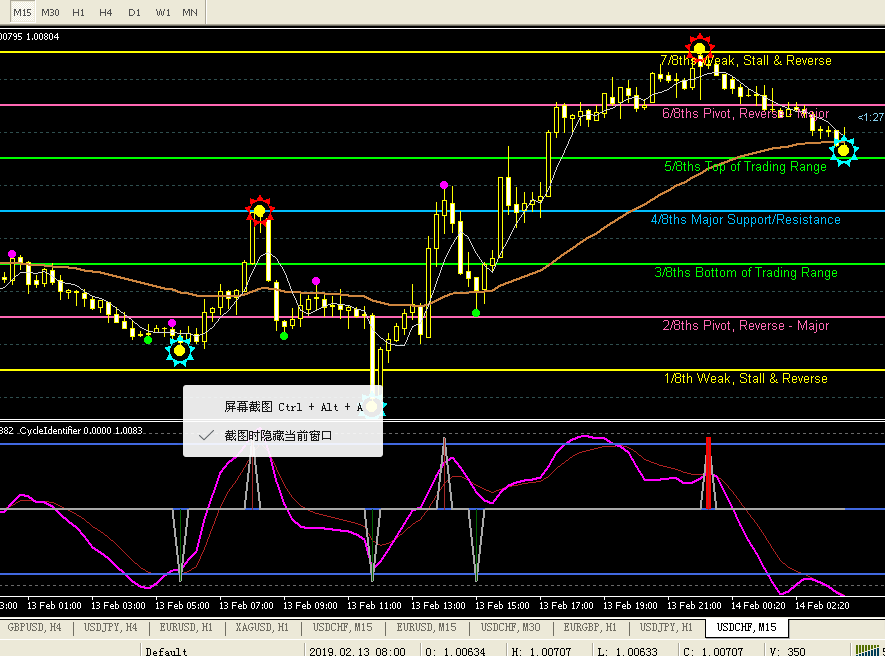The height and width of the screenshot is (656, 885).
Task: Switch chart to M30 timeframe
Action: [x=50, y=12]
